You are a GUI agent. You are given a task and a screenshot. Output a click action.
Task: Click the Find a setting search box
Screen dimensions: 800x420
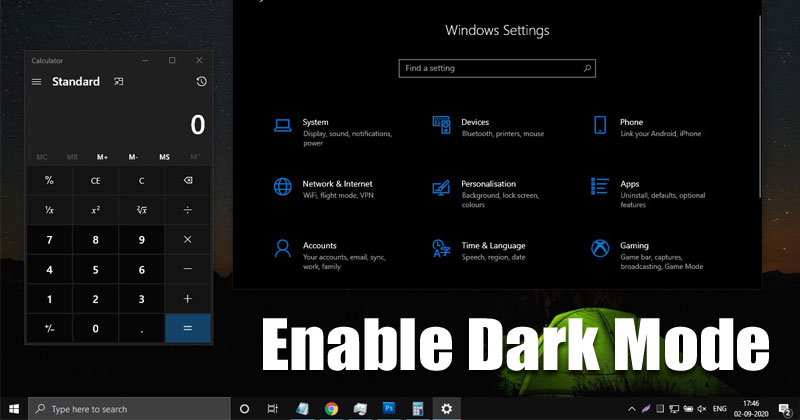(x=497, y=68)
